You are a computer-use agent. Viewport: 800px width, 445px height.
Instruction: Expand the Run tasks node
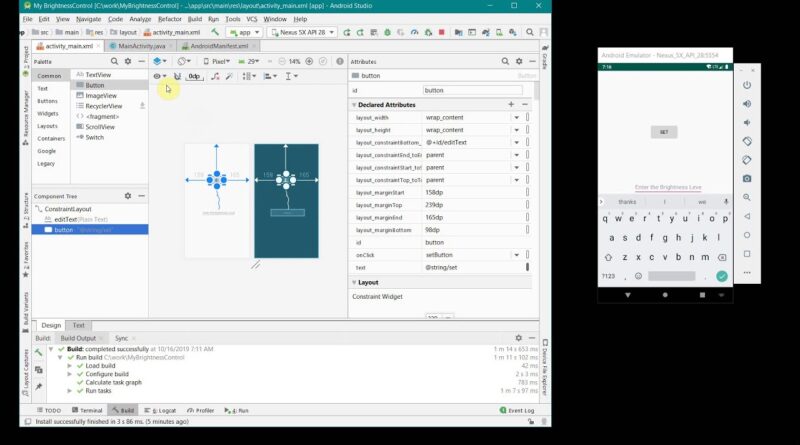[x=69, y=391]
